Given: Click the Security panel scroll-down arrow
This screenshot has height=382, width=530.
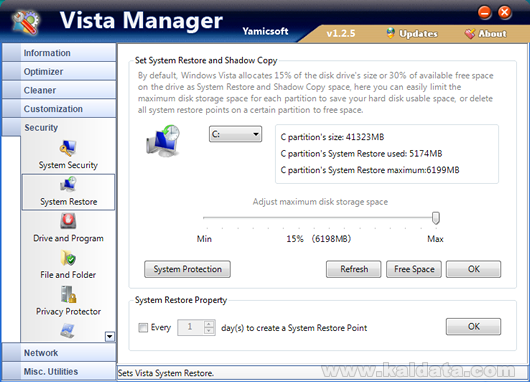Looking at the screenshot, I should 110,336.
